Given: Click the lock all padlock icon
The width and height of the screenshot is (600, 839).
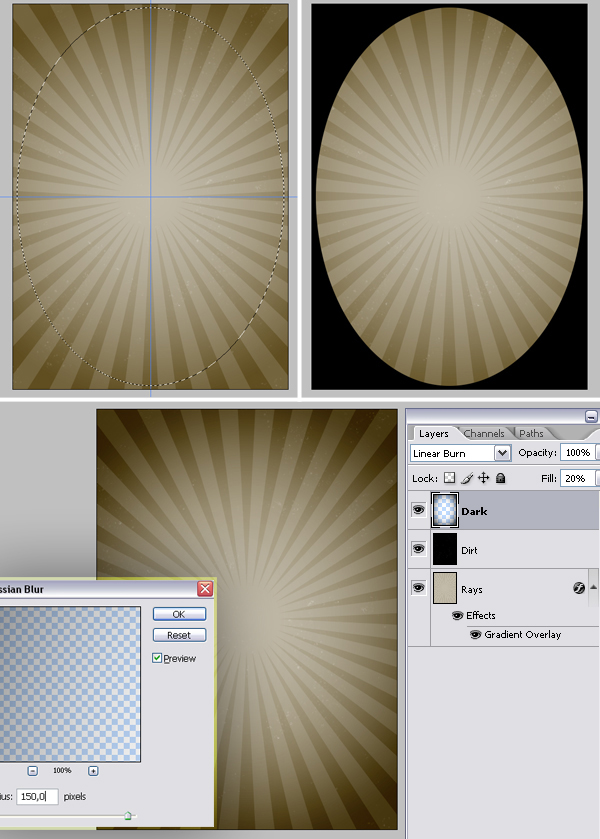Looking at the screenshot, I should (x=500, y=479).
